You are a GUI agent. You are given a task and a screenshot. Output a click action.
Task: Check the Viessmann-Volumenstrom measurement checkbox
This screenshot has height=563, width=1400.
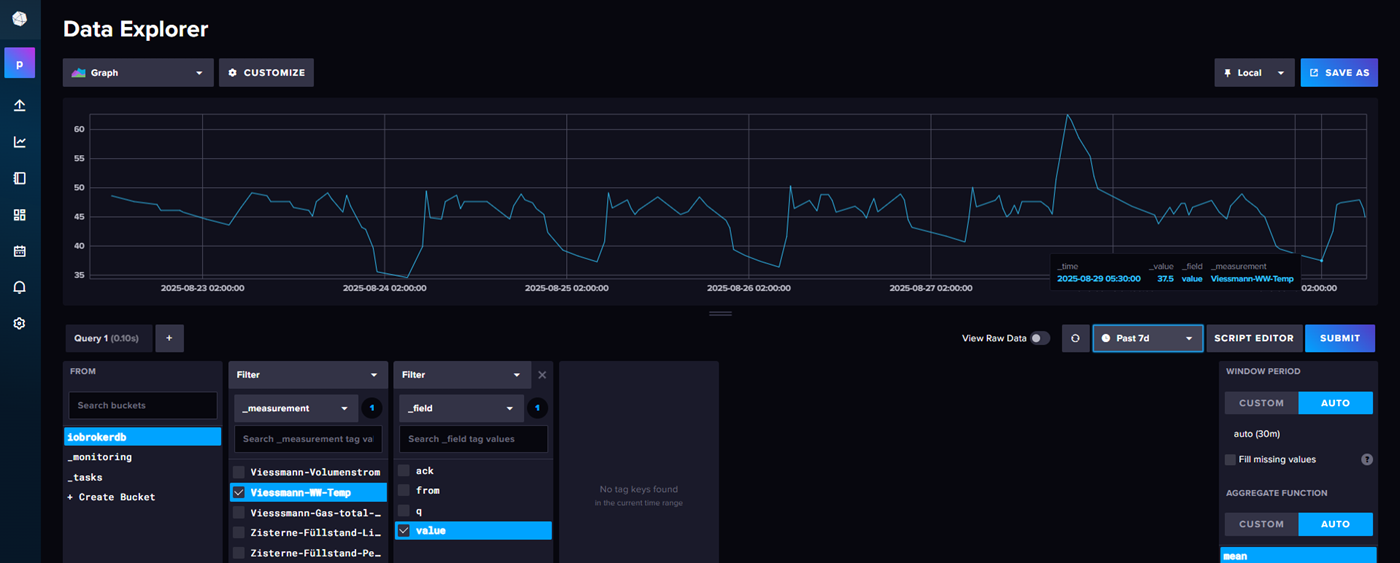[239, 472]
